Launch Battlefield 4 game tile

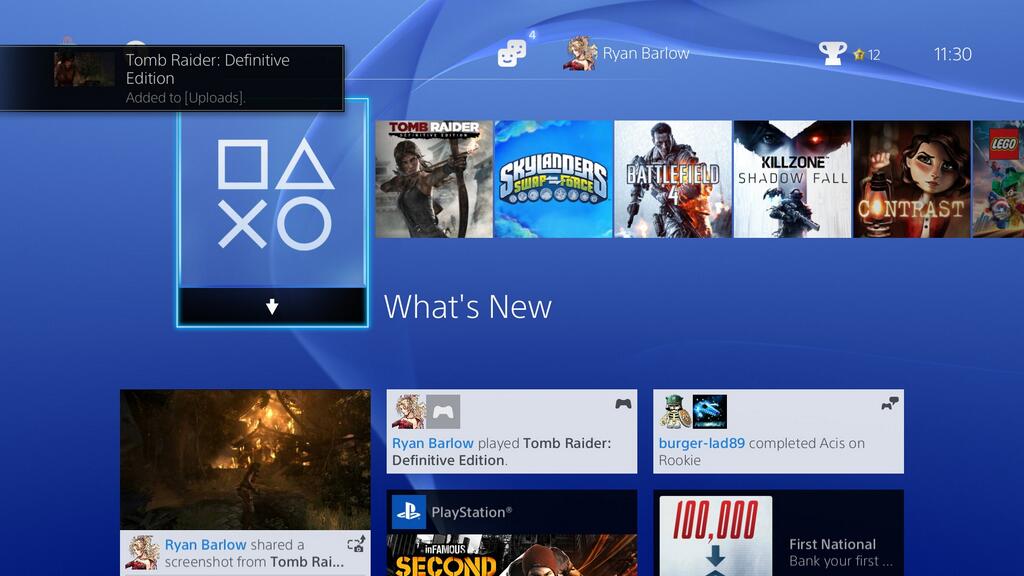click(x=673, y=179)
